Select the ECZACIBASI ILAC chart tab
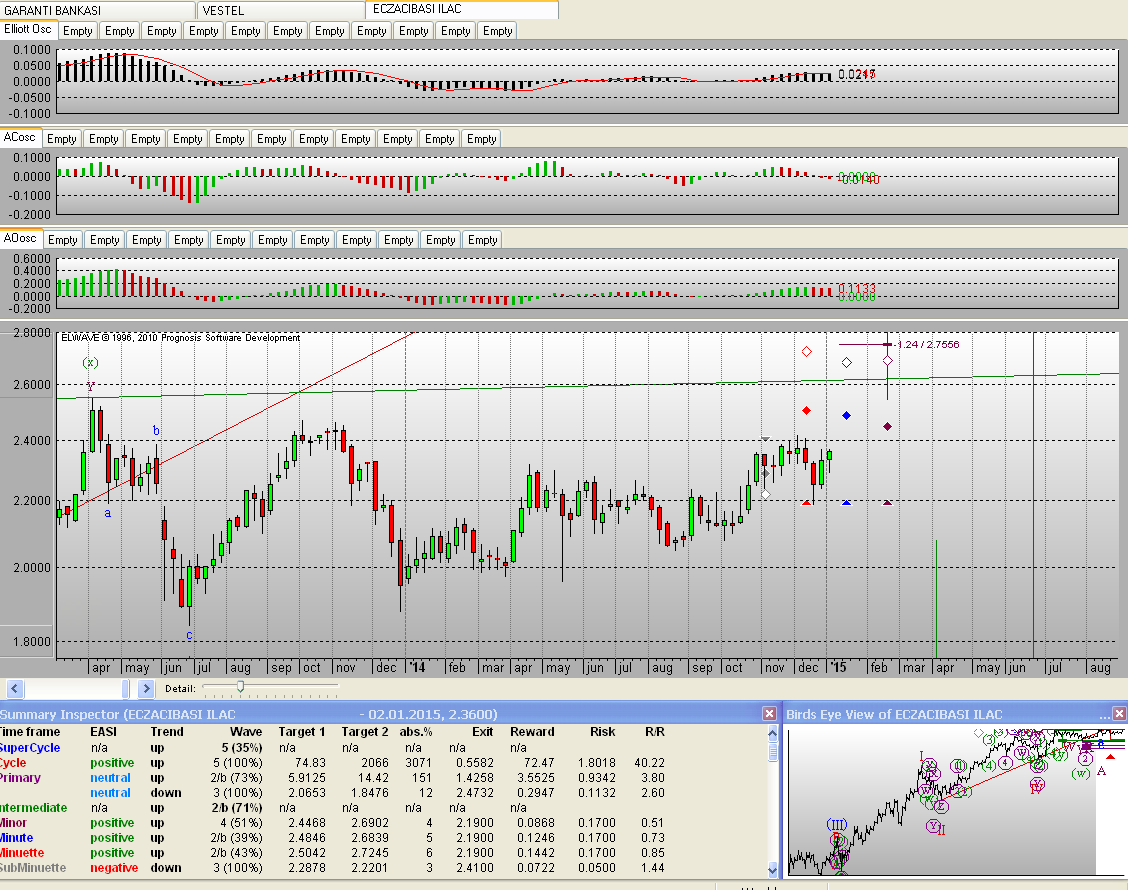The height and width of the screenshot is (890, 1128). [x=461, y=9]
